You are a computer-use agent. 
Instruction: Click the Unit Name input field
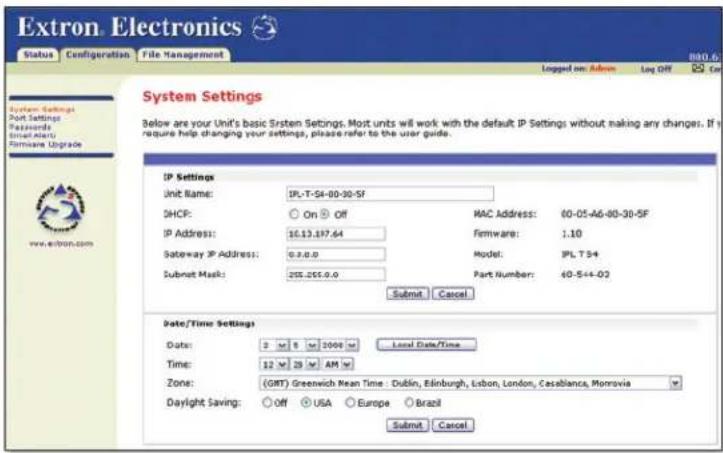point(390,194)
